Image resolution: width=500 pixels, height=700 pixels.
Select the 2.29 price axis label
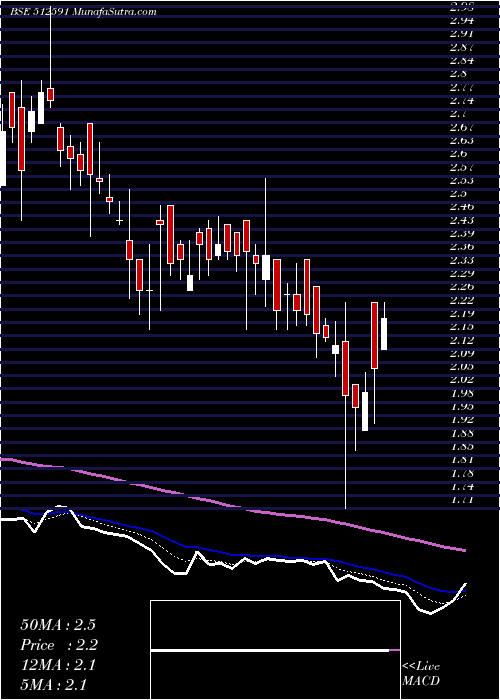[x=461, y=273]
